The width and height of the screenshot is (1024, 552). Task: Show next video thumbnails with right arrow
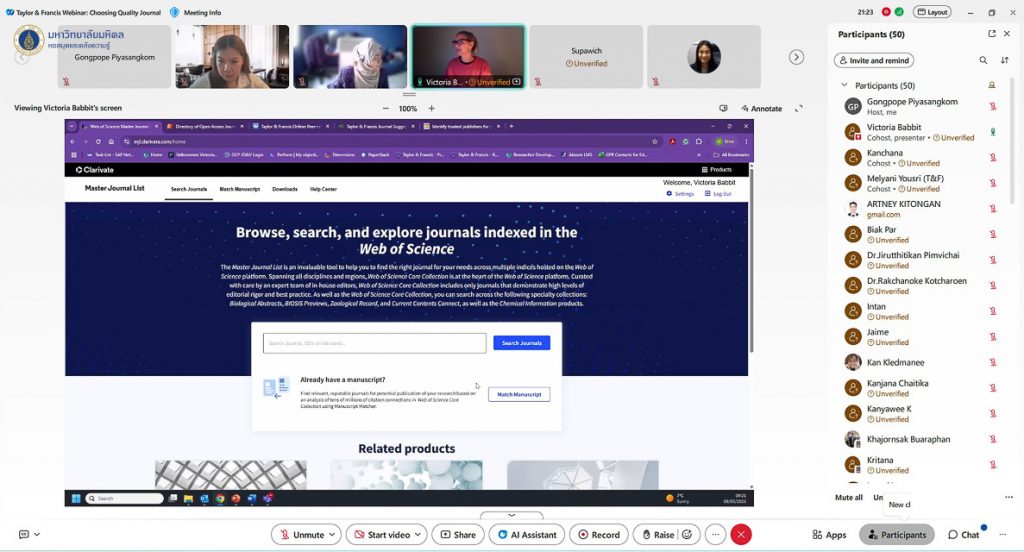(x=796, y=57)
